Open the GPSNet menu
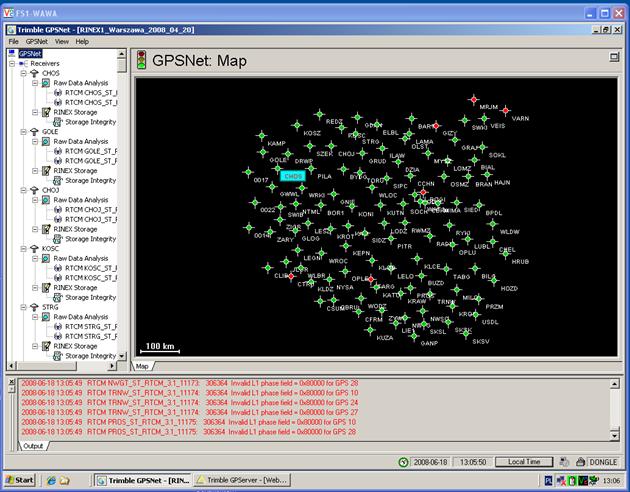This screenshot has height=492, width=630. [x=37, y=41]
